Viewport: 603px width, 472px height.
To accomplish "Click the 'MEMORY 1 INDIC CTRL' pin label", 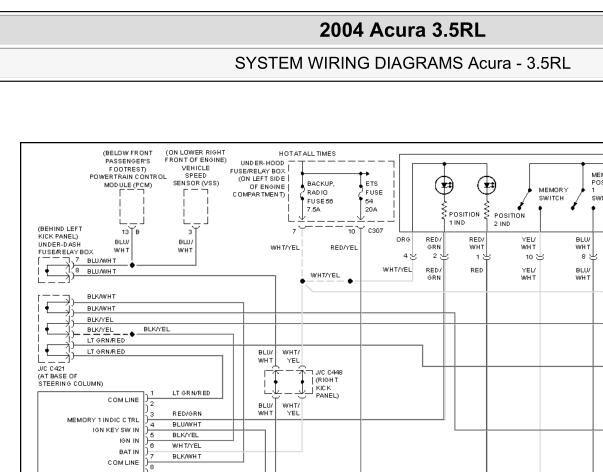I will (x=103, y=420).
